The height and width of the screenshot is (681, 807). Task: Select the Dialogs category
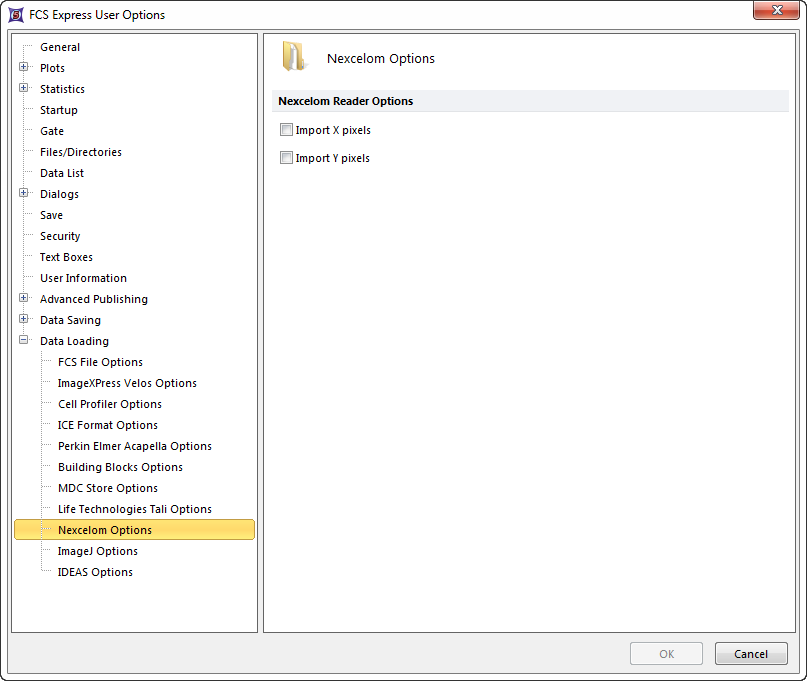pos(59,194)
